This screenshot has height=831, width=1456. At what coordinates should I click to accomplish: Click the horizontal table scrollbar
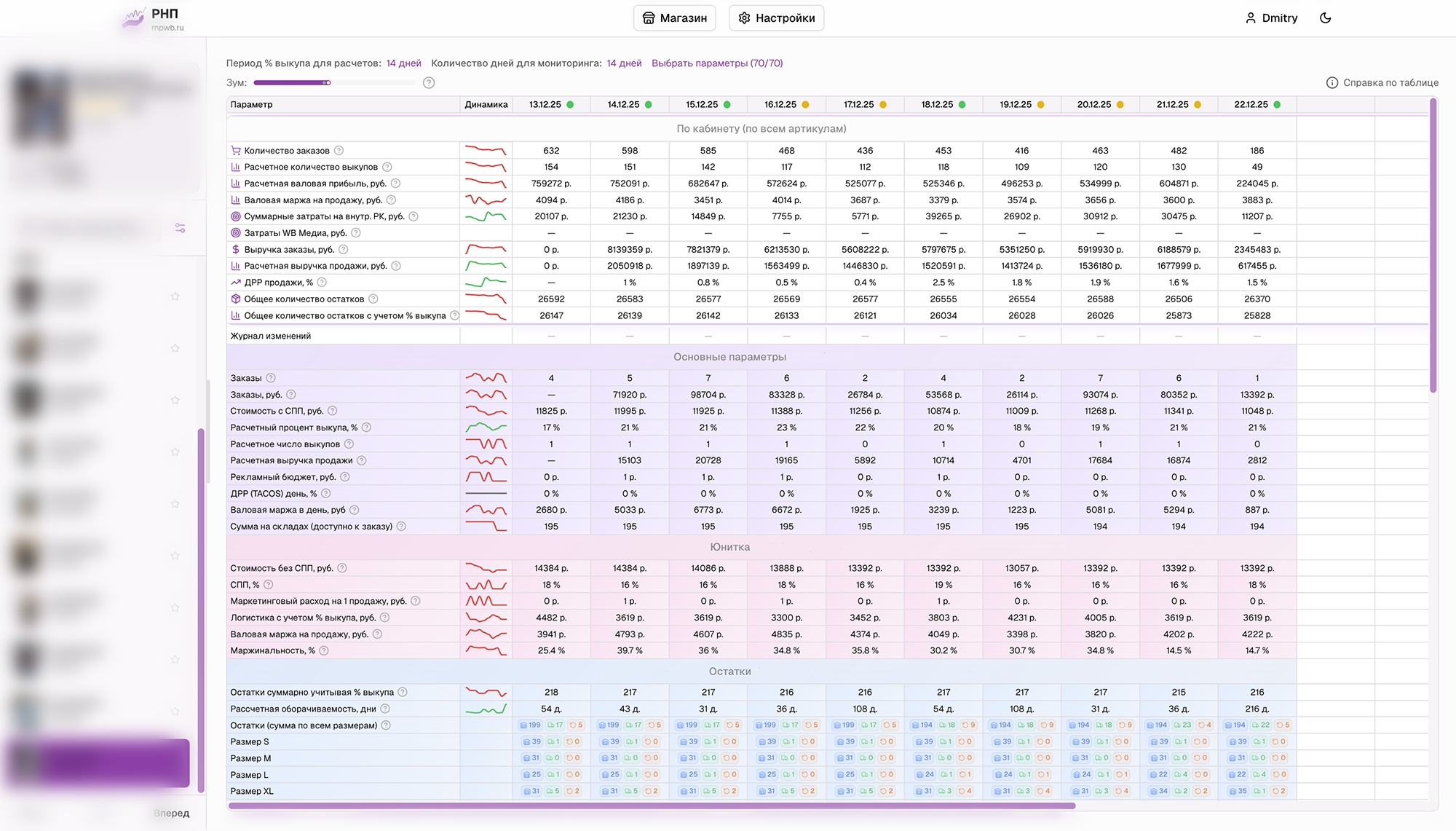click(652, 806)
